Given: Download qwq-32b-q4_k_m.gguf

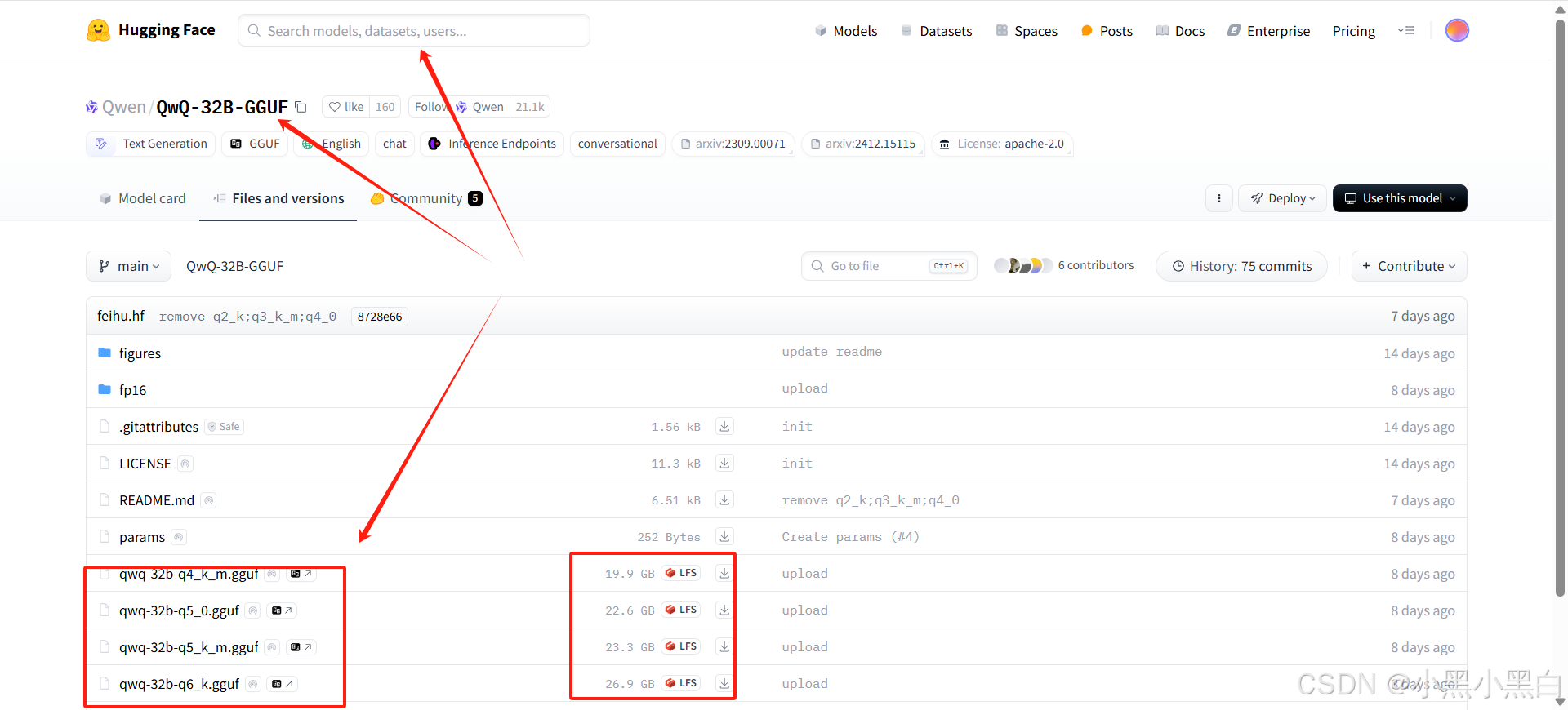Looking at the screenshot, I should point(724,573).
